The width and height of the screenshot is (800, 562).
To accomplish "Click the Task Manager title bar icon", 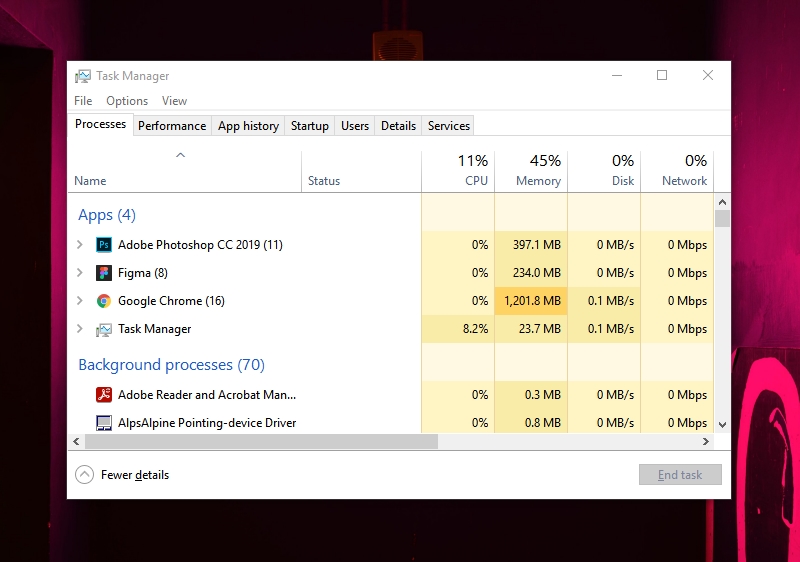I will (83, 76).
